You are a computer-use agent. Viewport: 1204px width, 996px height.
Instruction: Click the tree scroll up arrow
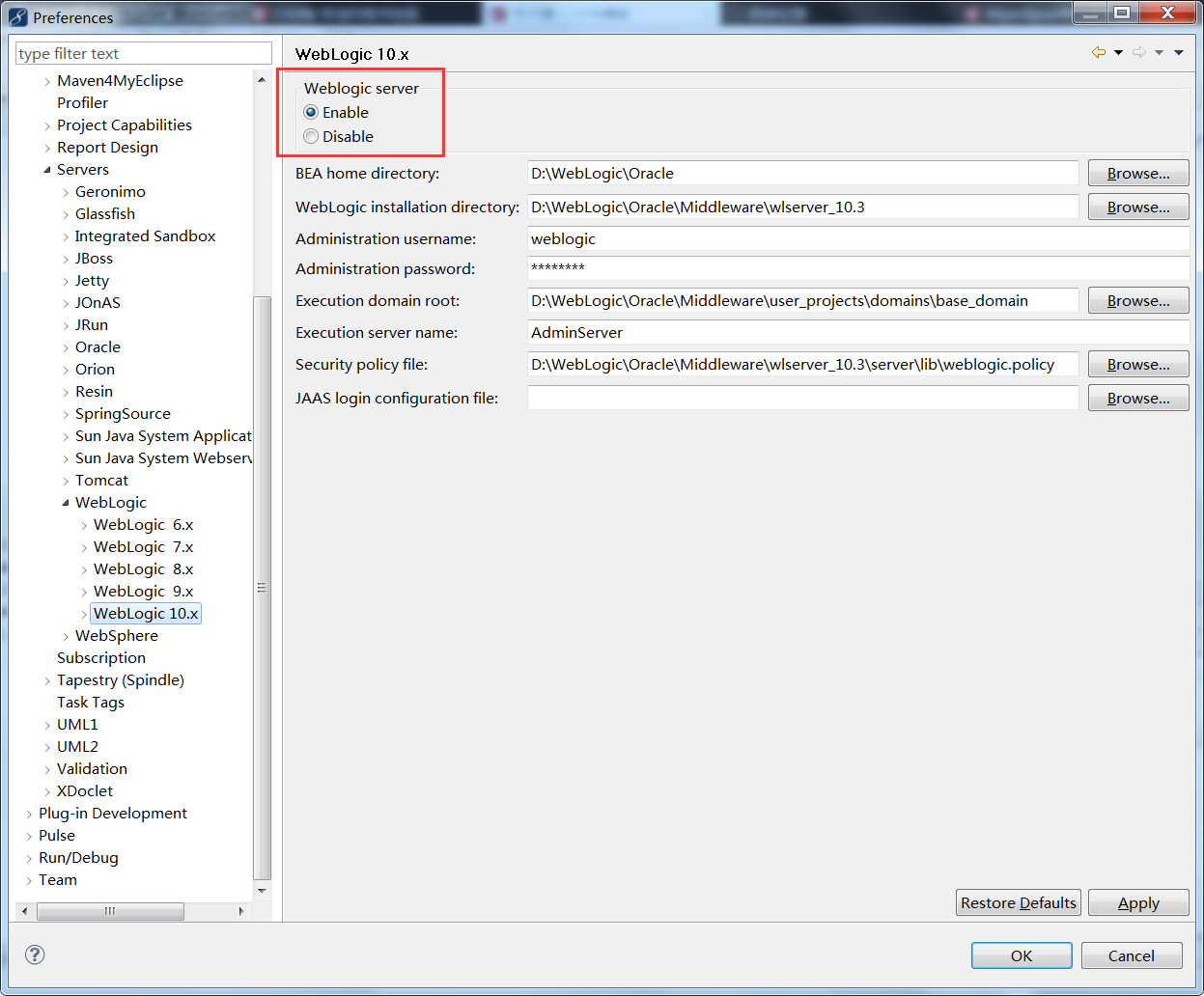tap(262, 79)
